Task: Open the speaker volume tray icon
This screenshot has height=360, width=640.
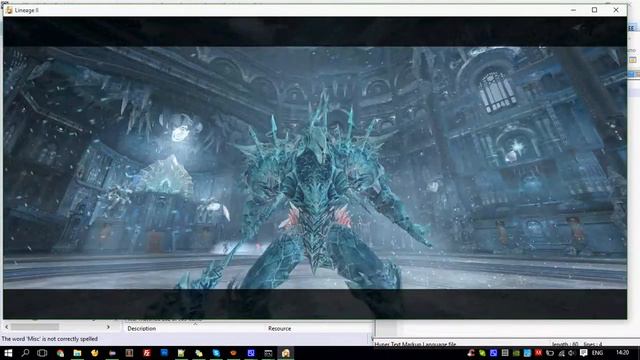Action: point(571,353)
